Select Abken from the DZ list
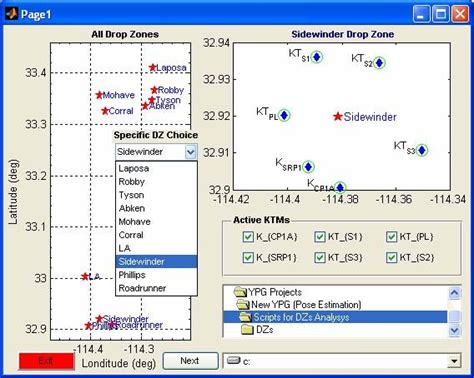Screen dimensions: 474x378 (x=156, y=208)
